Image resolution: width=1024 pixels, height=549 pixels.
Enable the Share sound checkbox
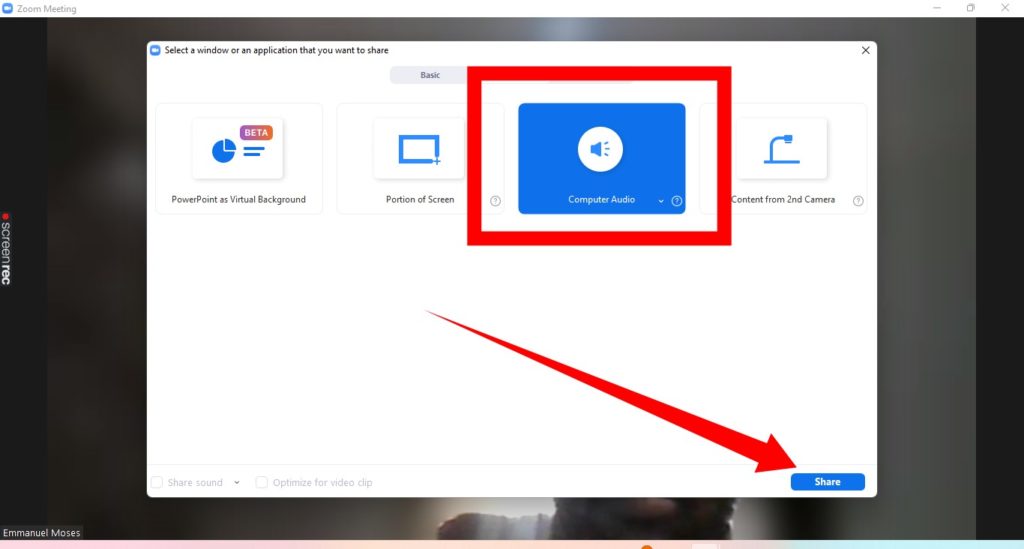click(157, 482)
